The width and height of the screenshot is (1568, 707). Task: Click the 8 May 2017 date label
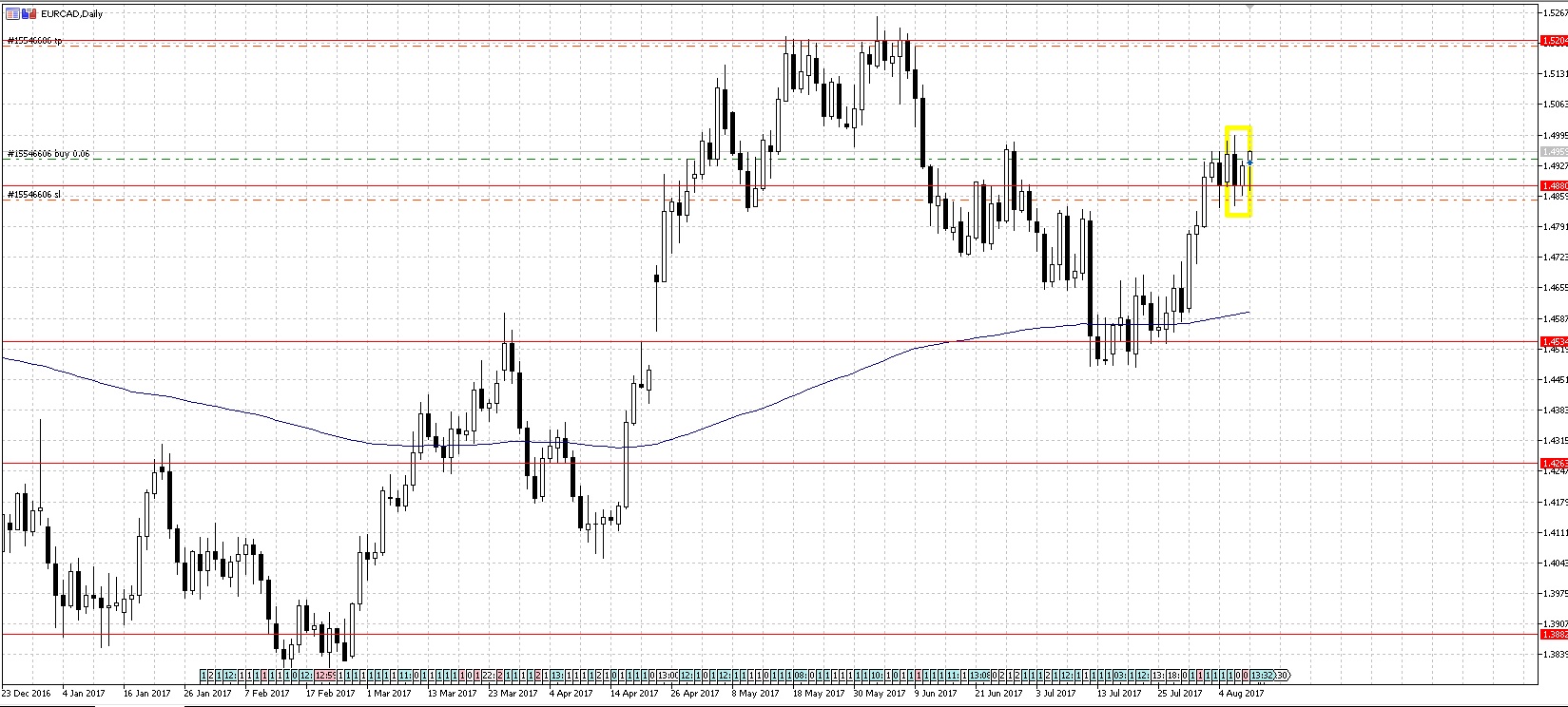[756, 693]
